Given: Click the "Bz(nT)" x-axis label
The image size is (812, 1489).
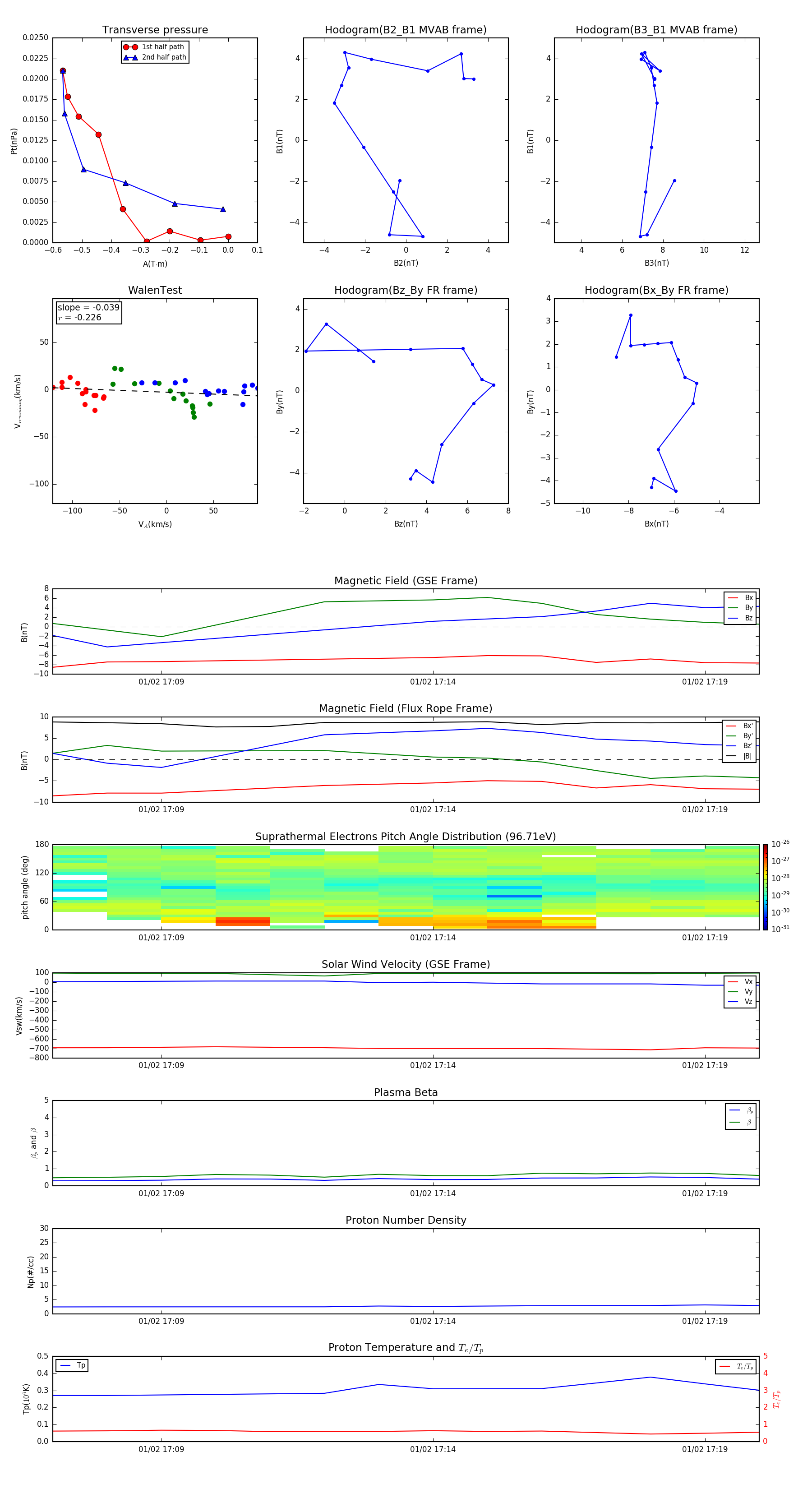Looking at the screenshot, I should (x=406, y=524).
